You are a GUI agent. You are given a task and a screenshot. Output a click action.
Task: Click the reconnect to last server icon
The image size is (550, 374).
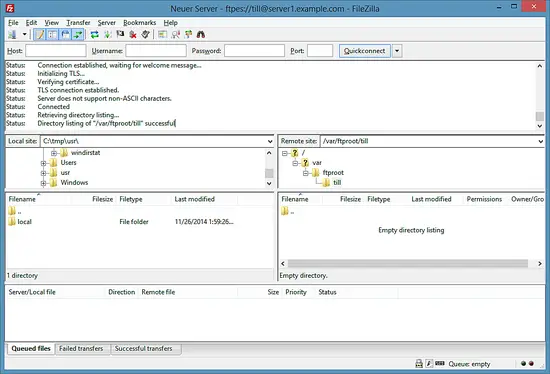point(146,34)
